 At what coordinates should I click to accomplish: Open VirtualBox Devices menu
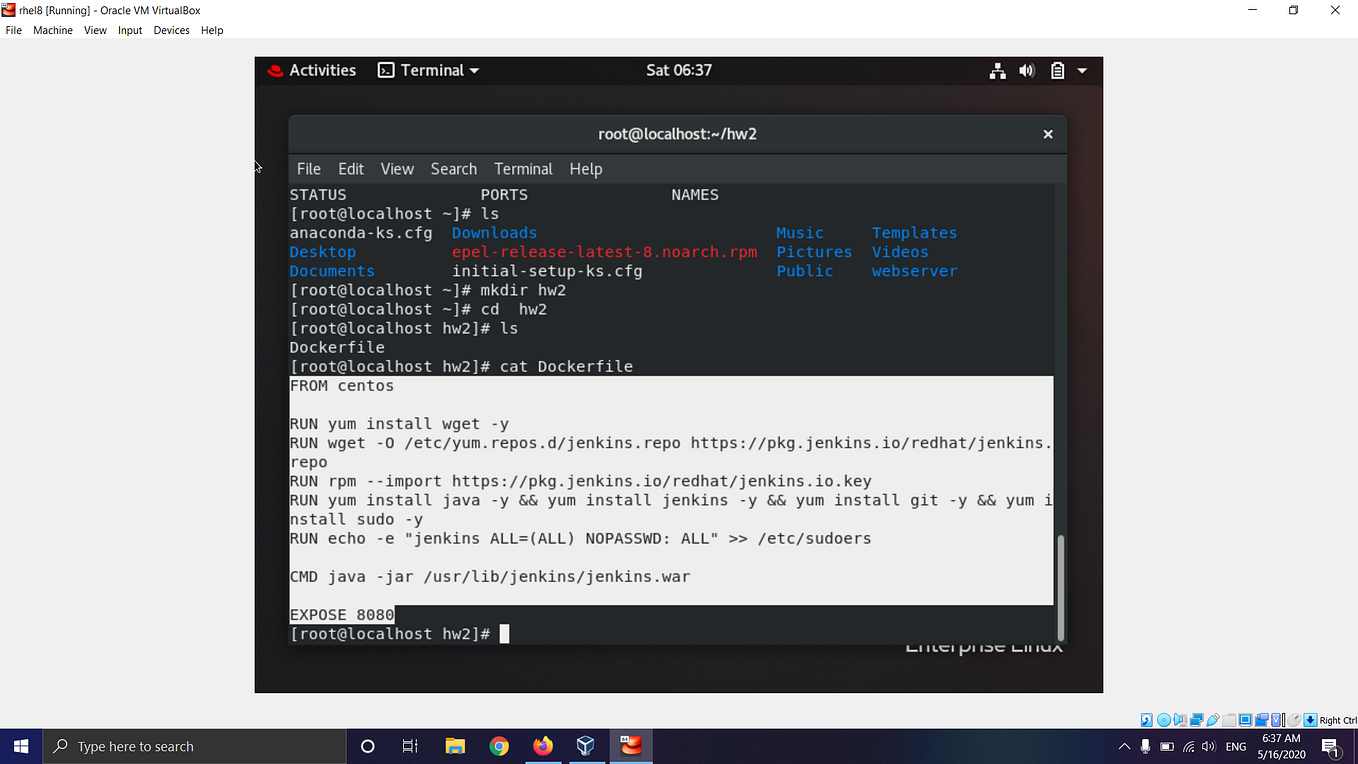(x=171, y=30)
